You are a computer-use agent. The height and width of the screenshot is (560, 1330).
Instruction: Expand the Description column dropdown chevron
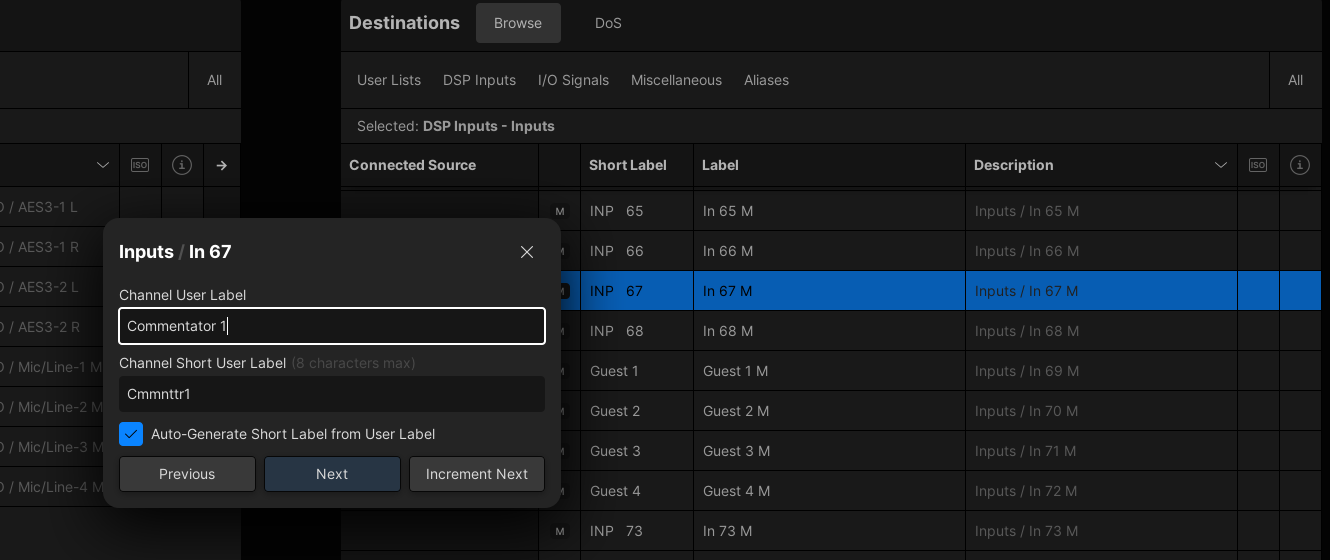(1220, 165)
